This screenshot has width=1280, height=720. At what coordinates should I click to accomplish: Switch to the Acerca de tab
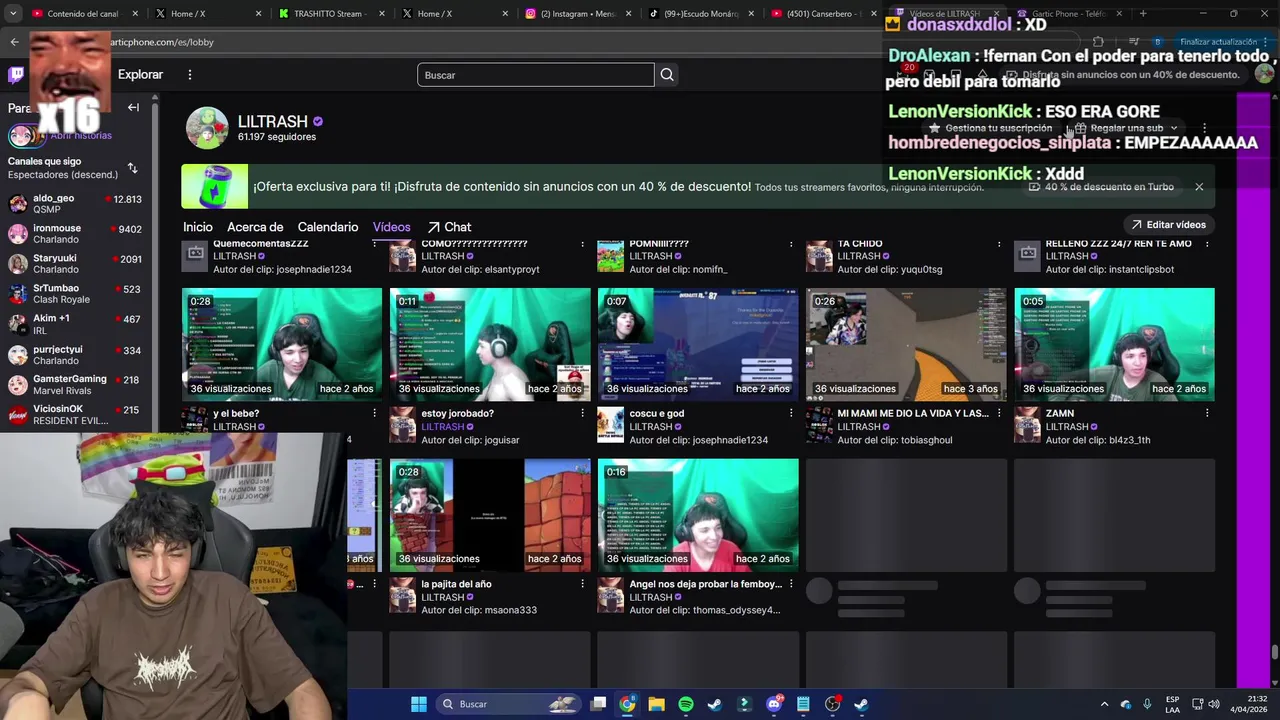coord(255,227)
